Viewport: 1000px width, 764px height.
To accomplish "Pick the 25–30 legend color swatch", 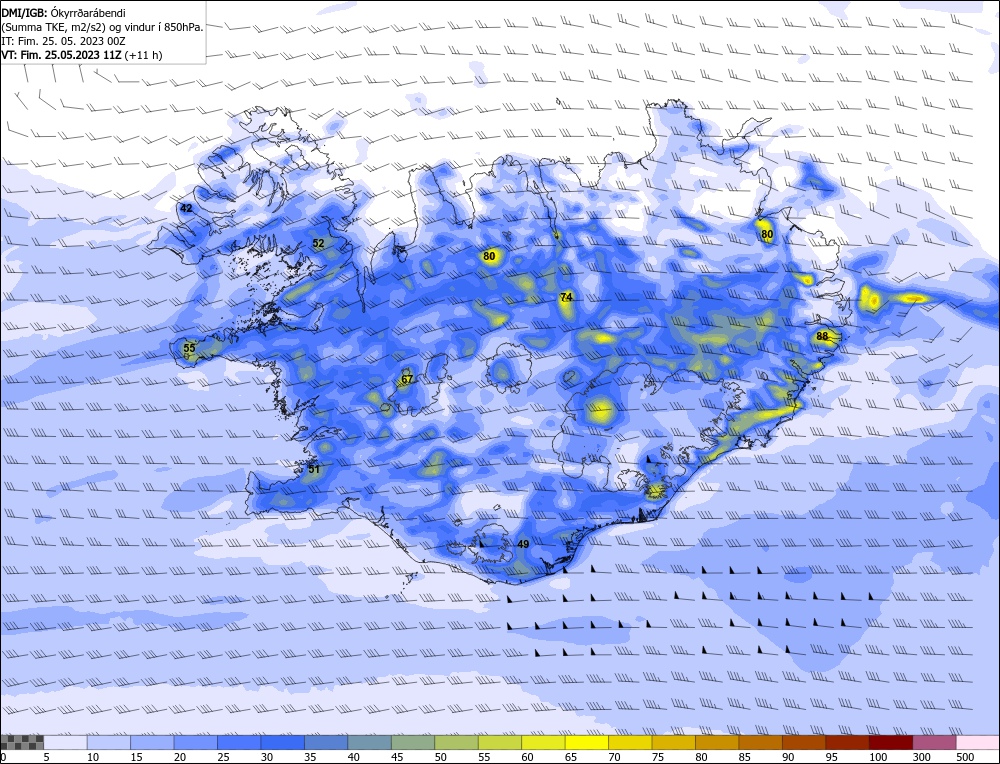I will 239,742.
